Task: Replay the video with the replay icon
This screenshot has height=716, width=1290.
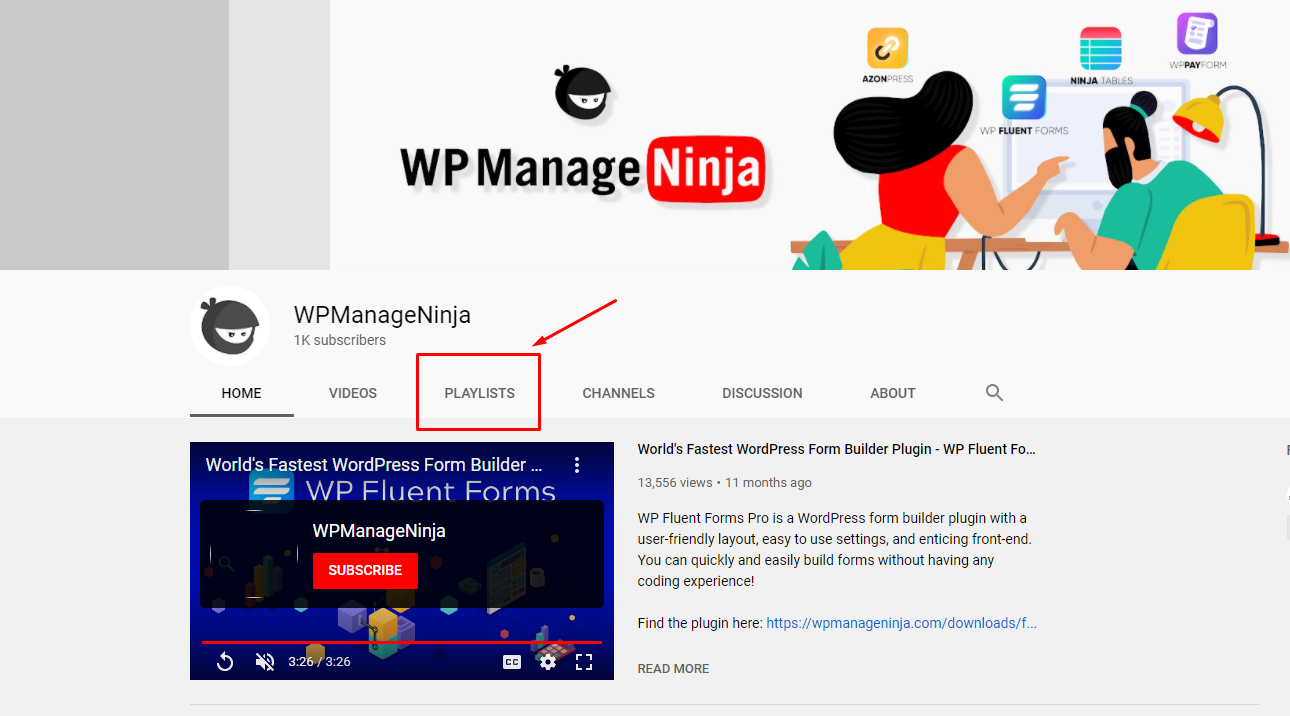Action: [x=225, y=661]
